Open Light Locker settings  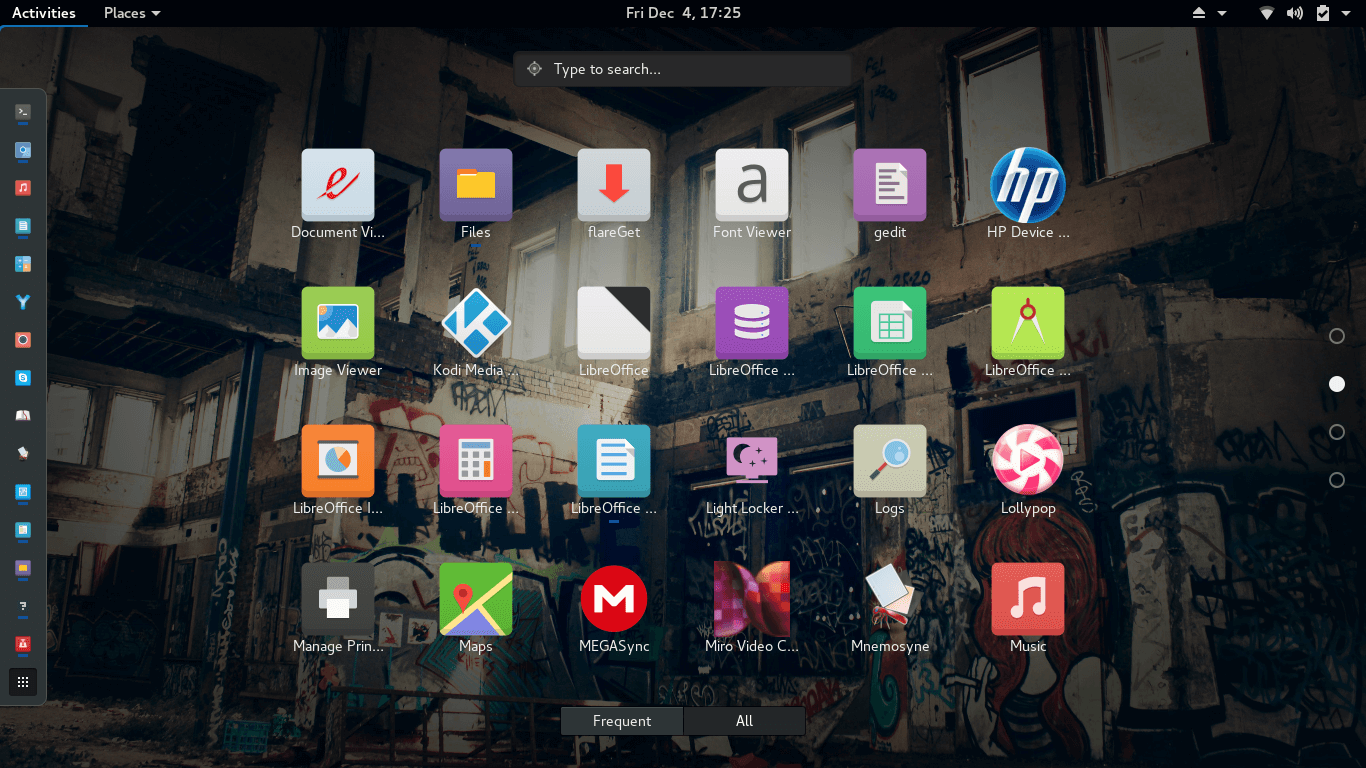[752, 462]
